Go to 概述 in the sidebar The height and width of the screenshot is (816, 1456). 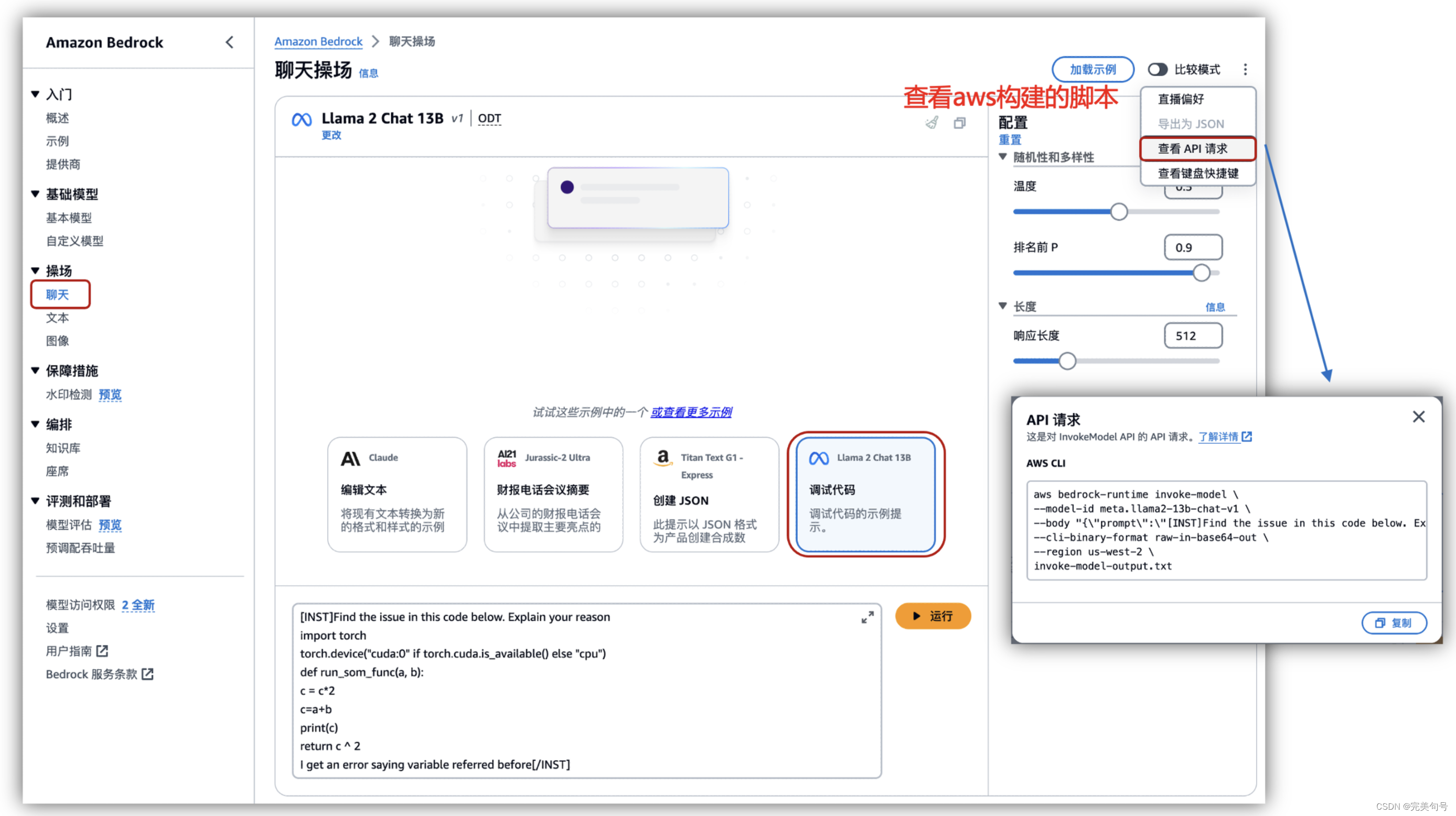pos(57,118)
